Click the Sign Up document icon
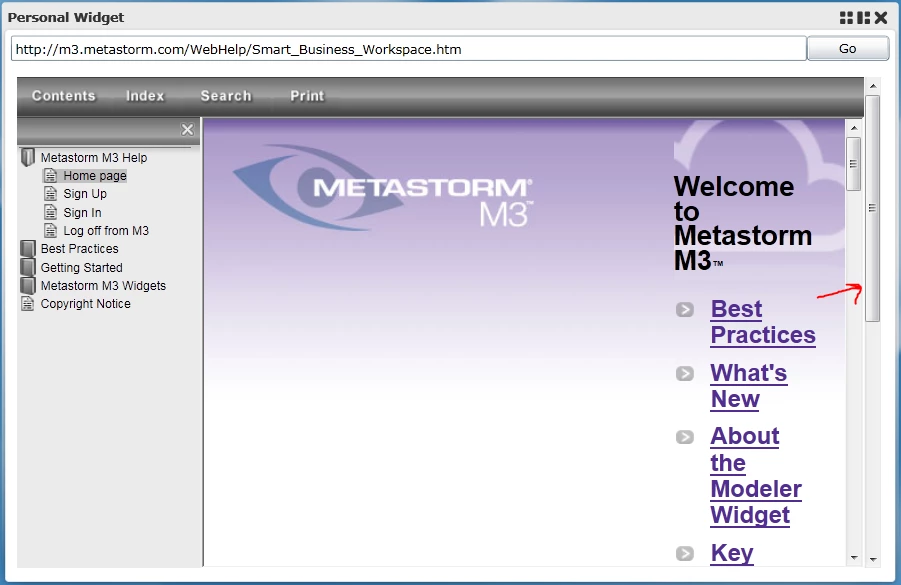 tap(51, 194)
